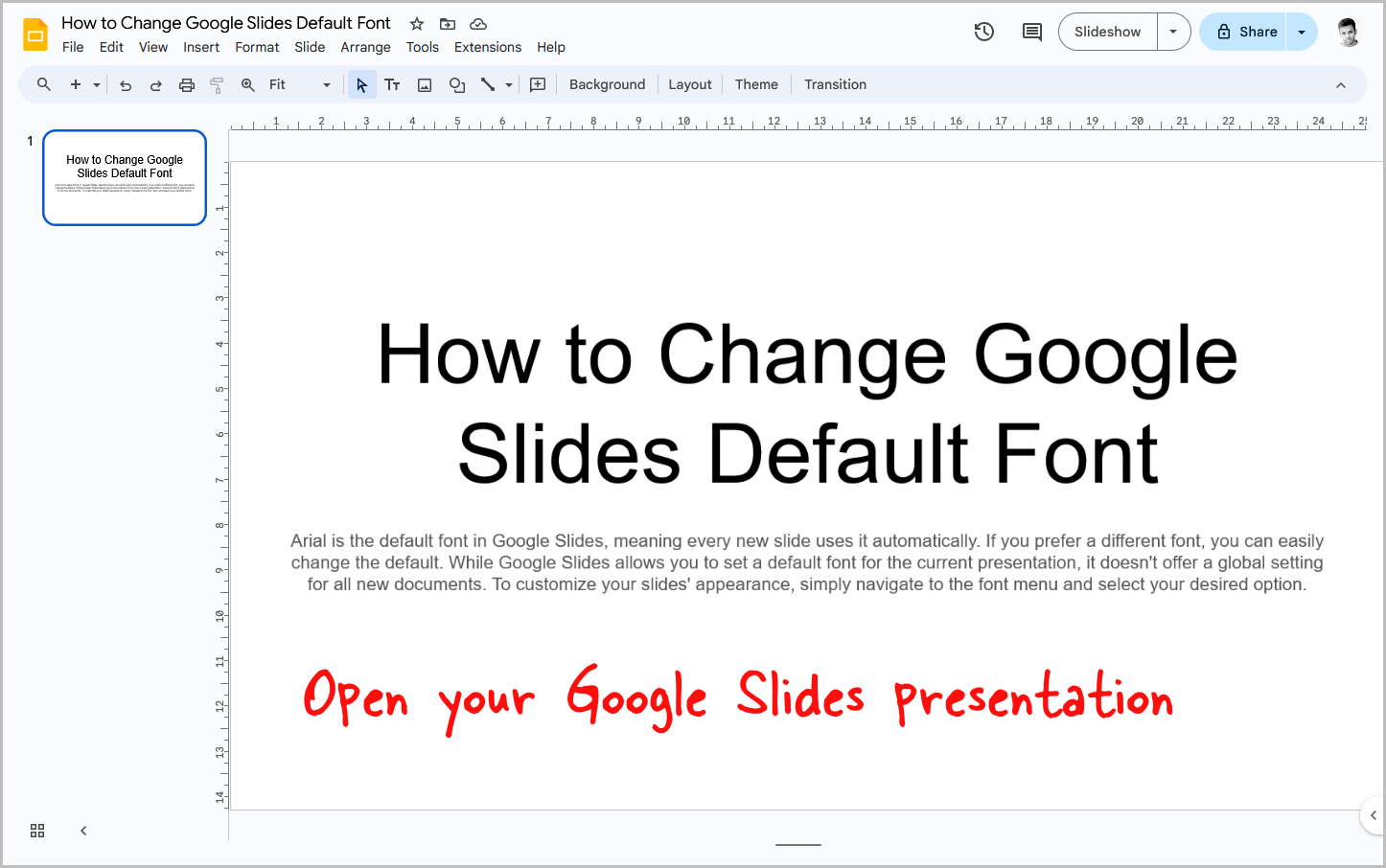Open the Edit menu
The height and width of the screenshot is (868, 1386).
point(111,47)
